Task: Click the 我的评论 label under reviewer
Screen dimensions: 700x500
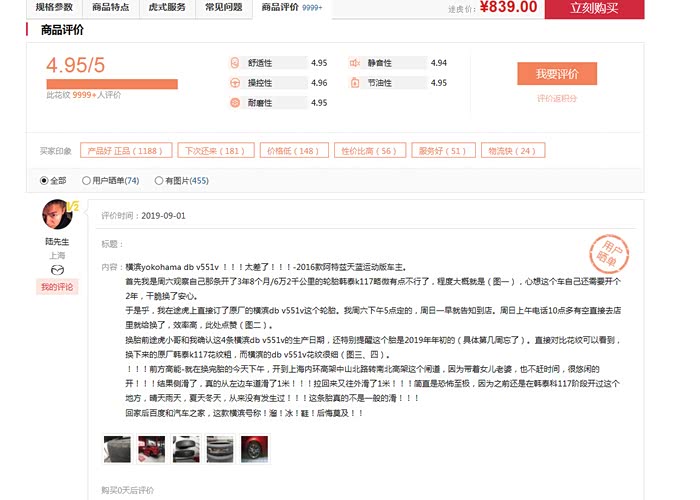Action: click(x=57, y=287)
